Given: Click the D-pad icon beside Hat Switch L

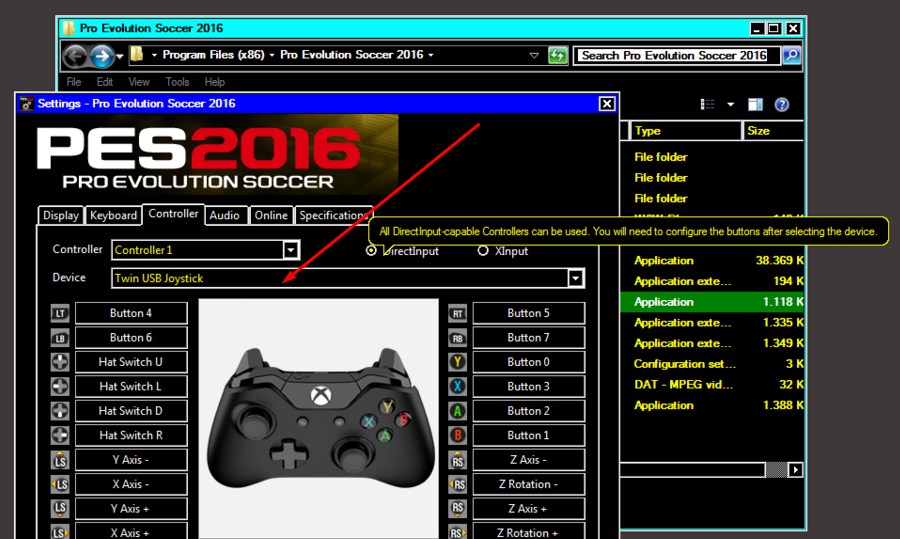Looking at the screenshot, I should [x=60, y=387].
